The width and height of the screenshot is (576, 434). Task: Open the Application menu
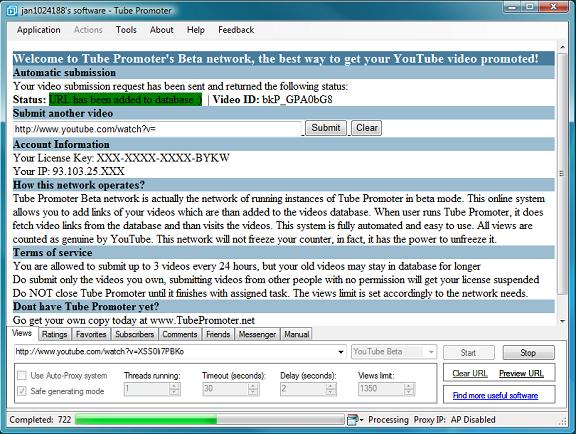(x=39, y=30)
